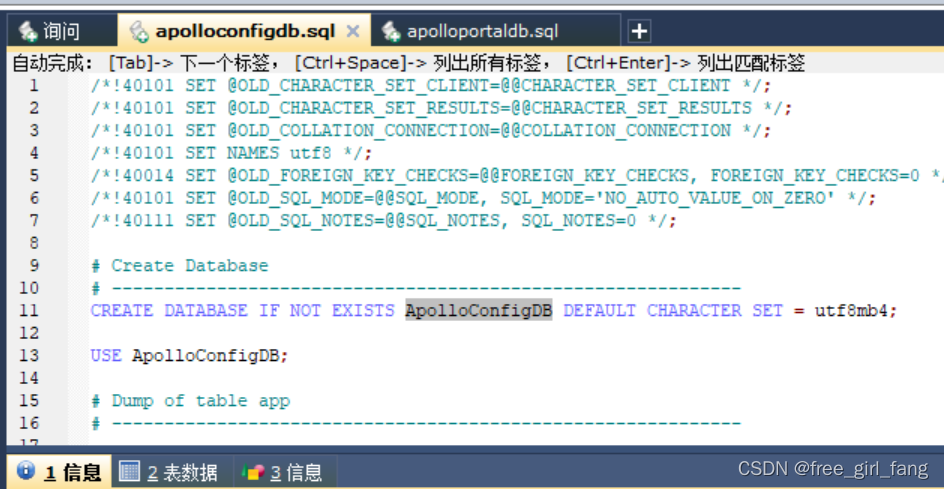Click the OLD_CHARACTER_SET_CLIENT statement on line 1
The width and height of the screenshot is (944, 489).
(x=430, y=86)
